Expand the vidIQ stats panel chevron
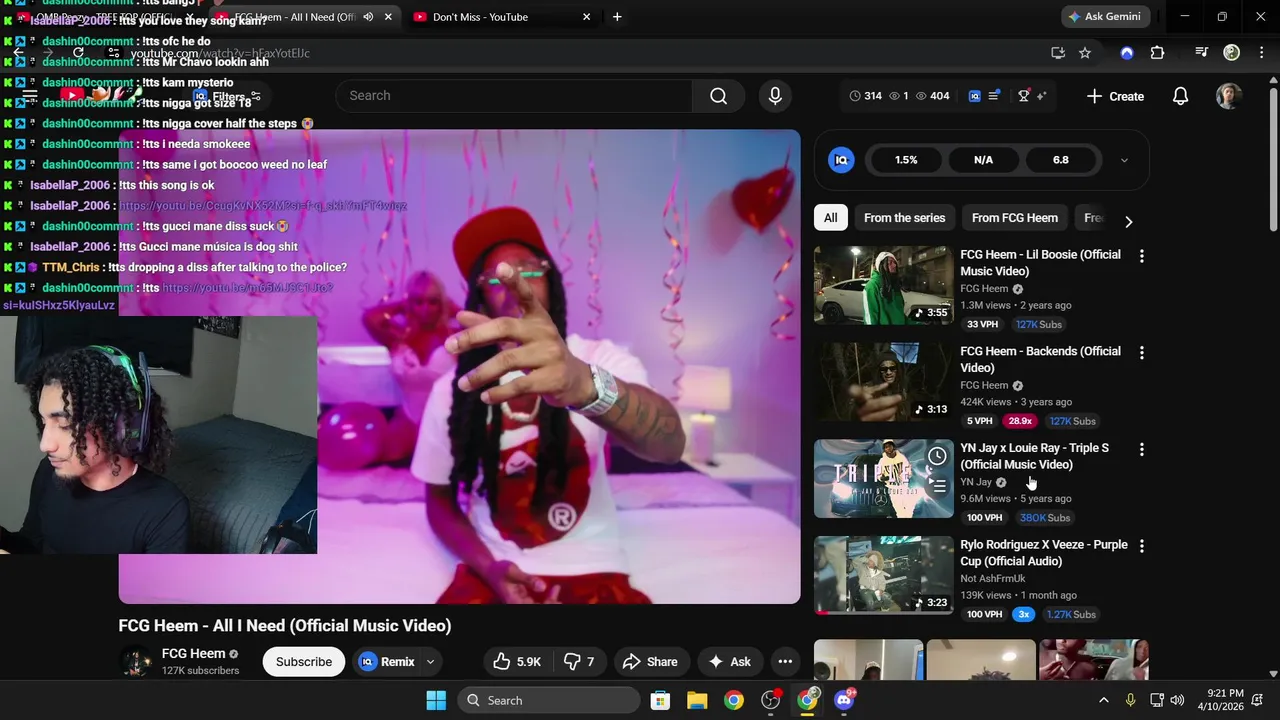 pos(1124,160)
